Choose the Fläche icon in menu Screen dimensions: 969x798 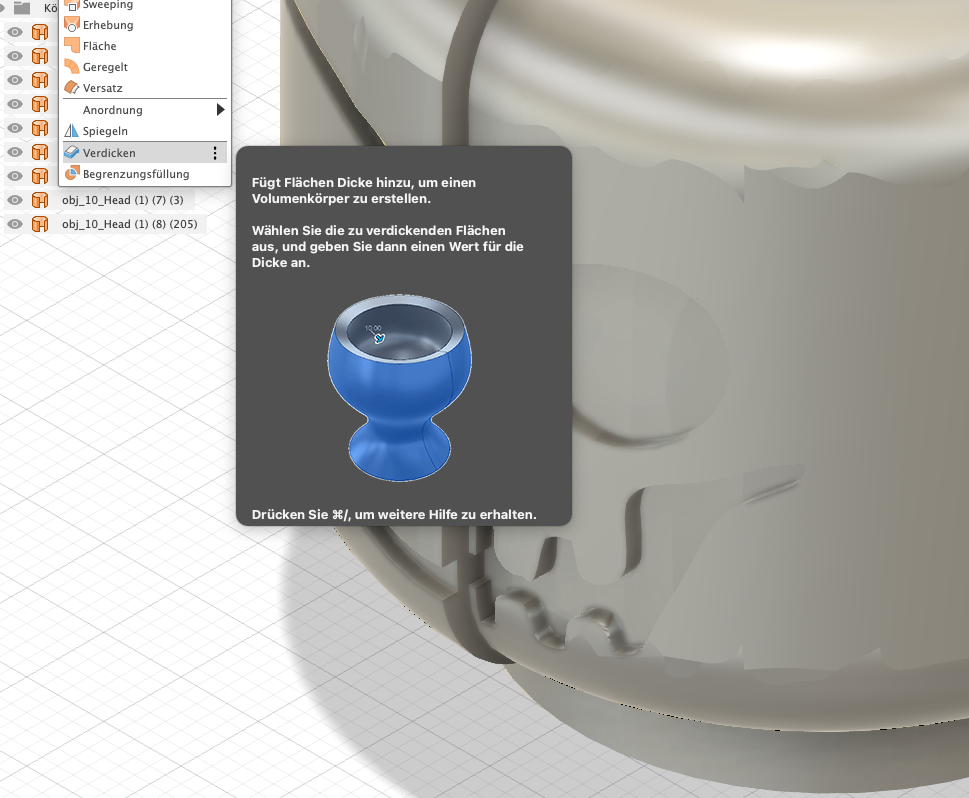click(72, 46)
